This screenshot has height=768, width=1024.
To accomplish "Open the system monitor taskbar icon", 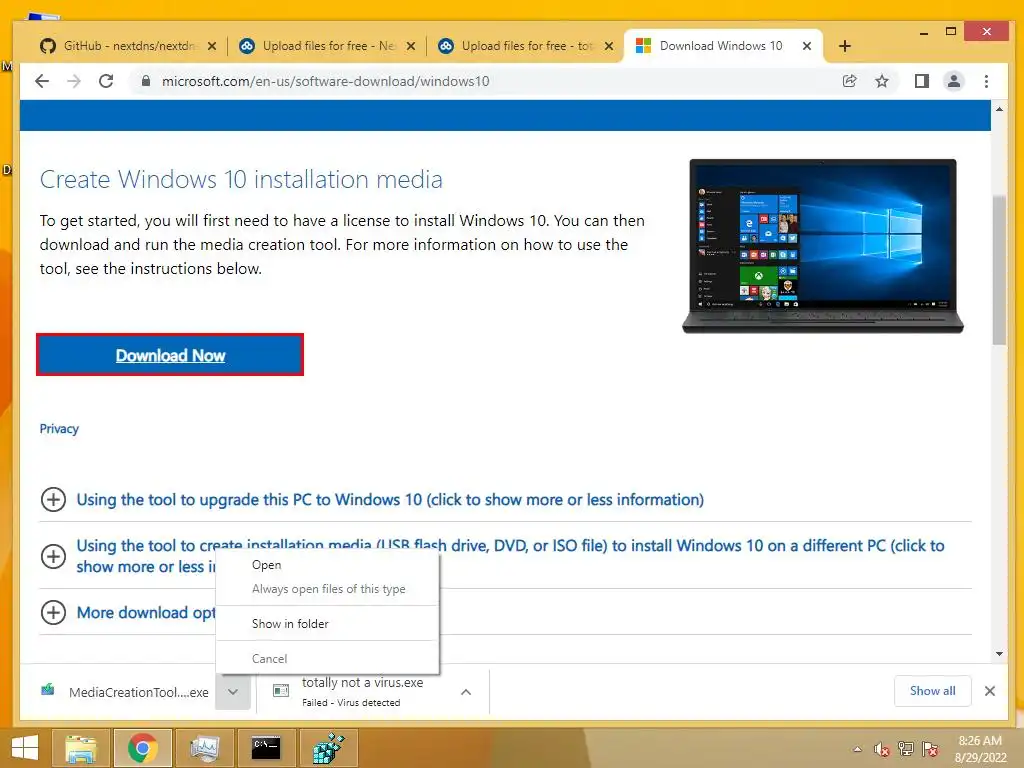I will click(204, 748).
